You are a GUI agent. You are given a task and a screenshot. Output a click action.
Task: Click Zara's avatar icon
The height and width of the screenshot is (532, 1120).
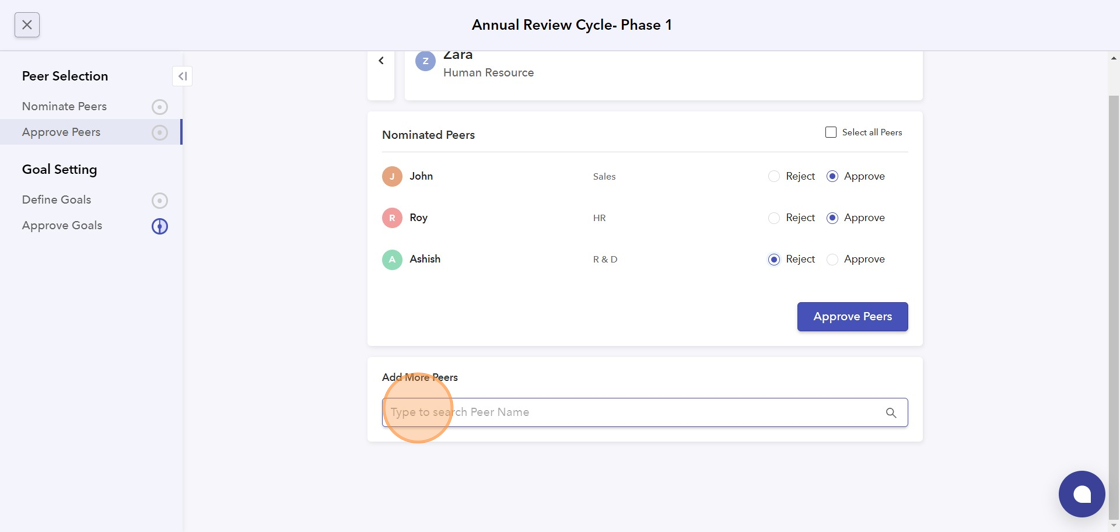425,62
